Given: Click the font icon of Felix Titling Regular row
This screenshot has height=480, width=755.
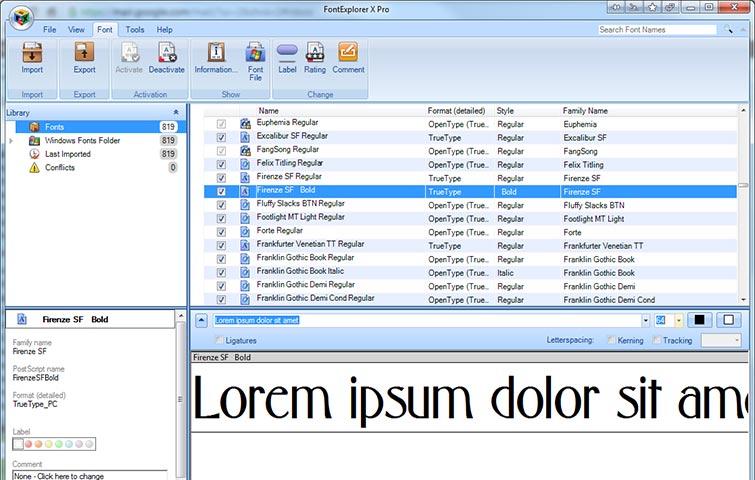Looking at the screenshot, I should (245, 164).
